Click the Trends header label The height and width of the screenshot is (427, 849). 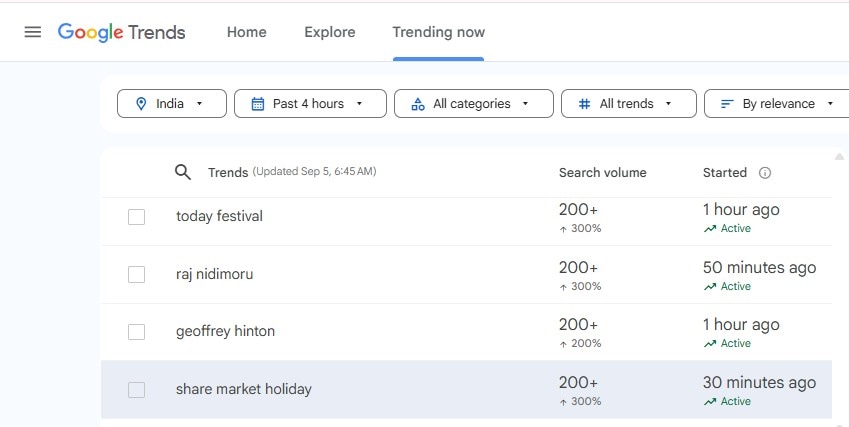(228, 173)
